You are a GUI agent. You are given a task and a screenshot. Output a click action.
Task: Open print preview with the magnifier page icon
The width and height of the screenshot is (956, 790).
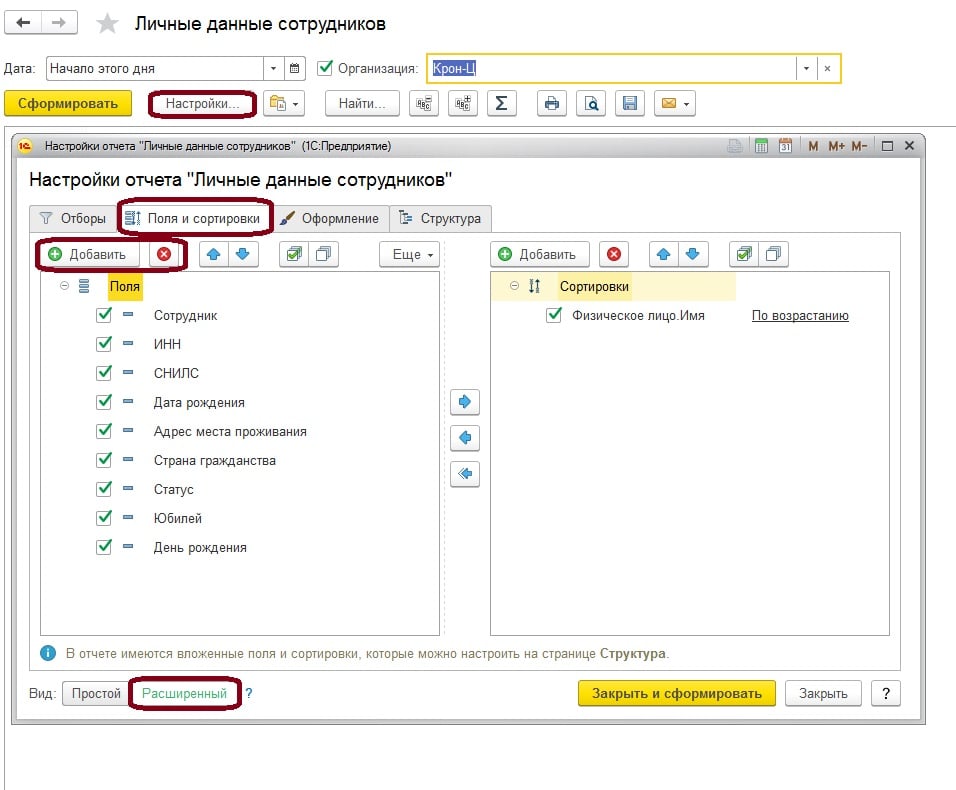coord(591,104)
